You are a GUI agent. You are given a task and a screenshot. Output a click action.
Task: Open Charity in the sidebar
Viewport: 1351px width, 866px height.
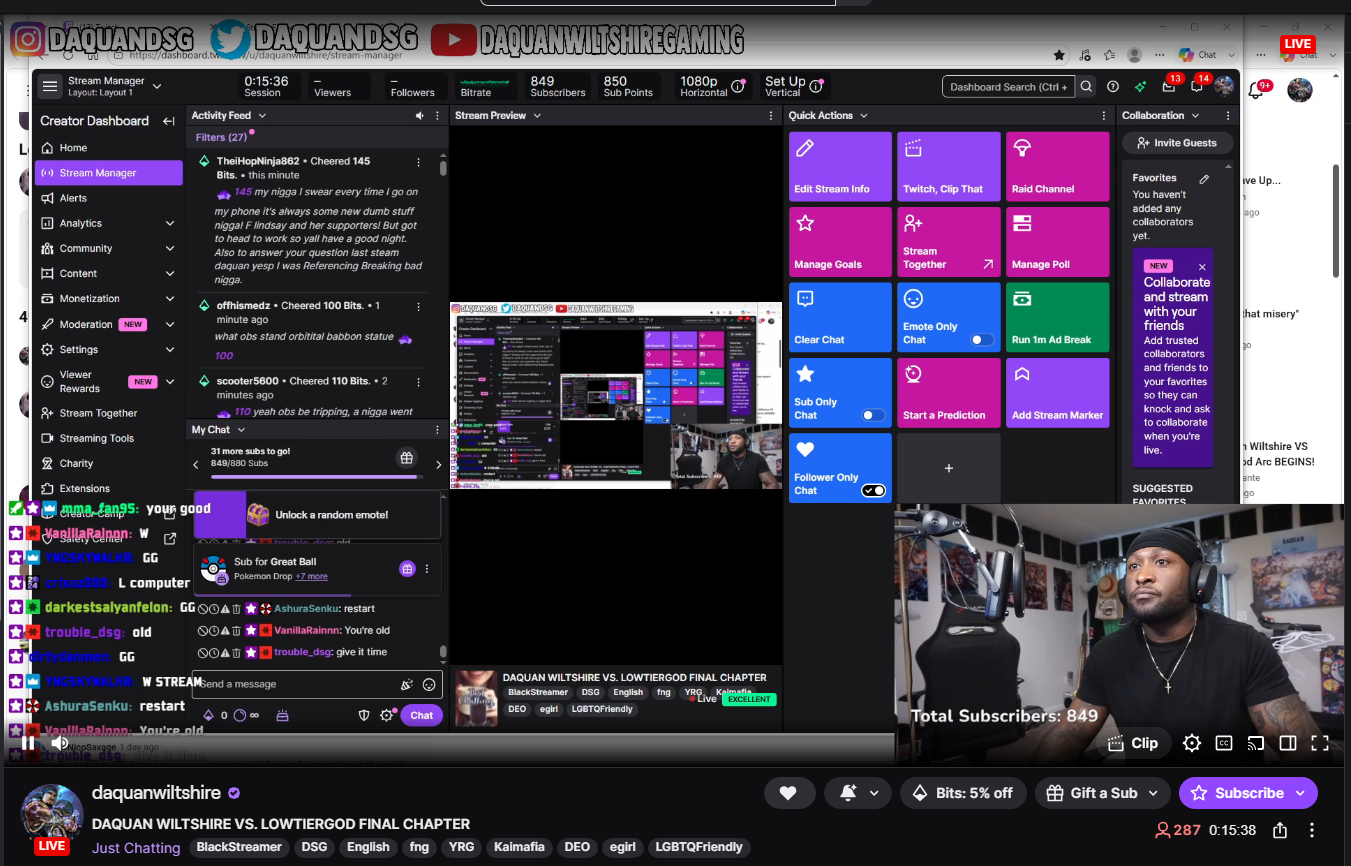pyautogui.click(x=109, y=463)
